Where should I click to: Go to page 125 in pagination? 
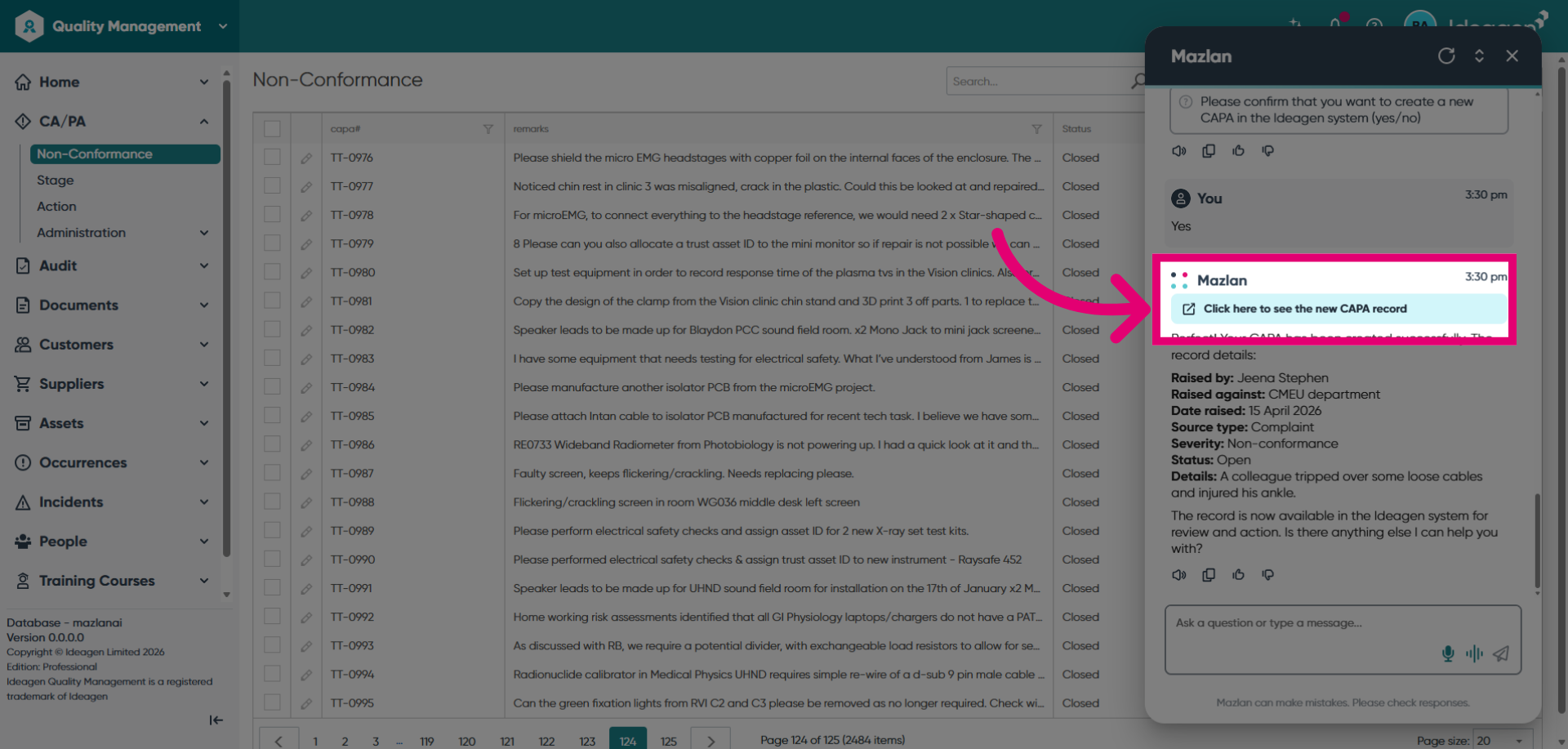[x=669, y=741]
